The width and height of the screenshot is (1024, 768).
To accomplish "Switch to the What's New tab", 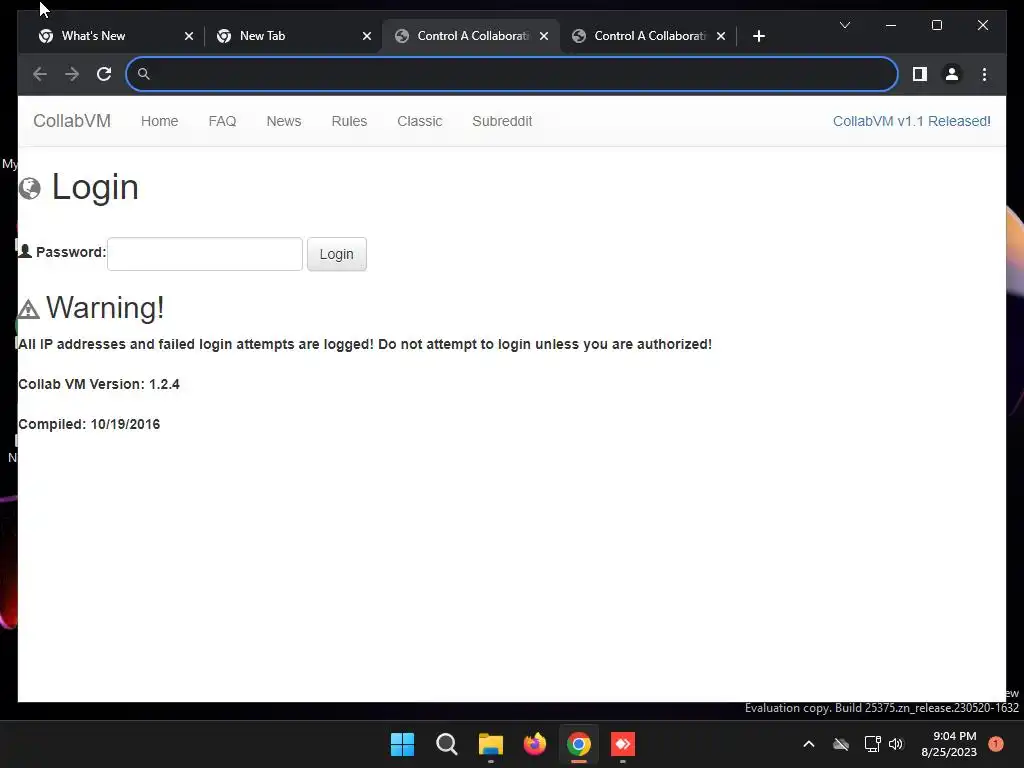I will pyautogui.click(x=114, y=36).
